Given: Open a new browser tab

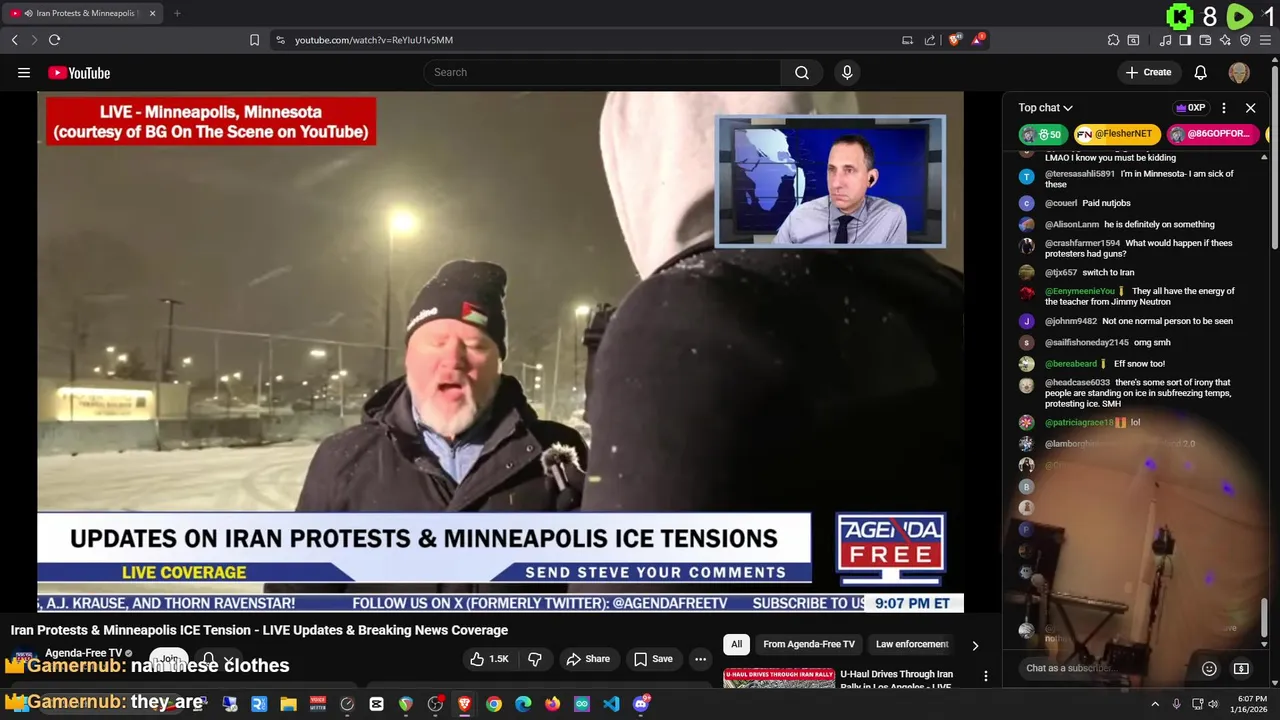Looking at the screenshot, I should [177, 13].
